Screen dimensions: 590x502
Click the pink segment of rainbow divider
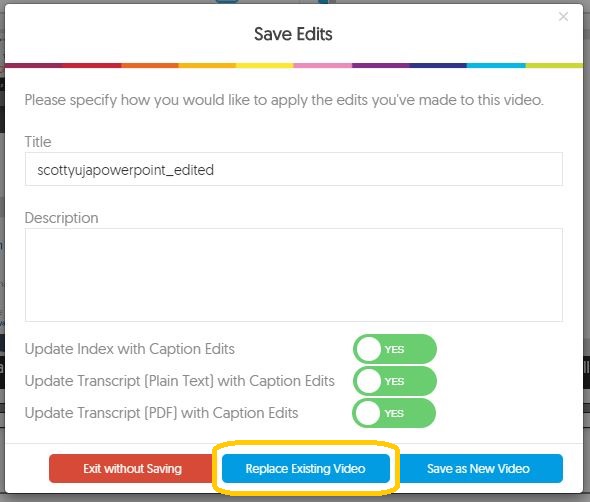(322, 65)
